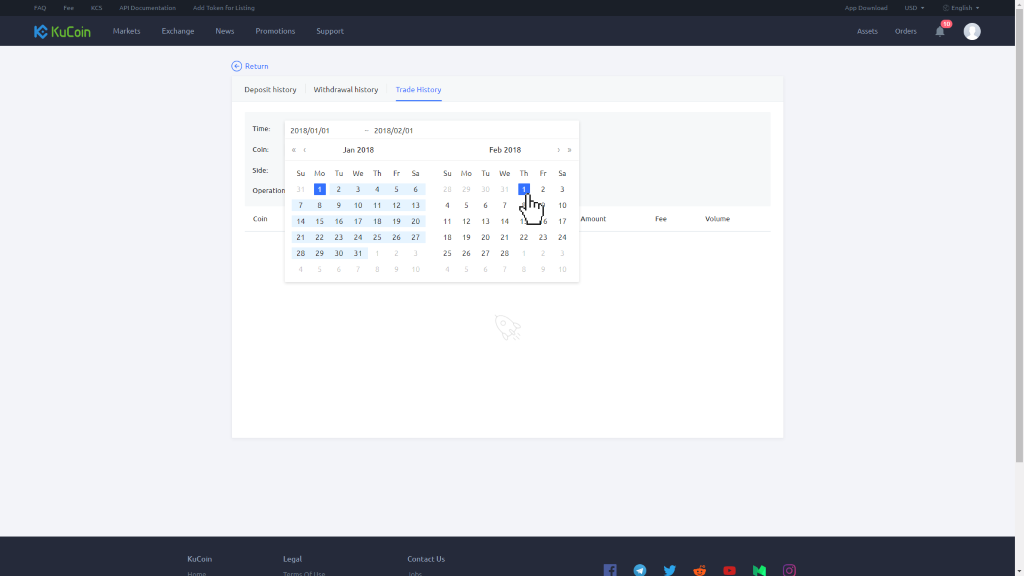Go to previous year in calendar
Viewport: 1024px width, 576px height.
tap(294, 150)
